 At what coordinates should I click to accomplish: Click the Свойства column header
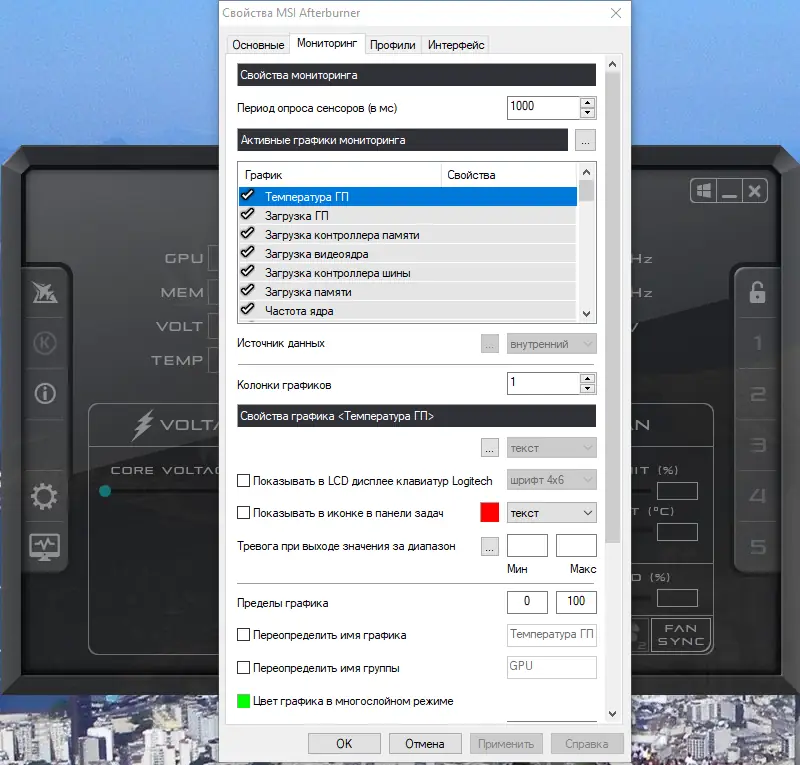(509, 175)
